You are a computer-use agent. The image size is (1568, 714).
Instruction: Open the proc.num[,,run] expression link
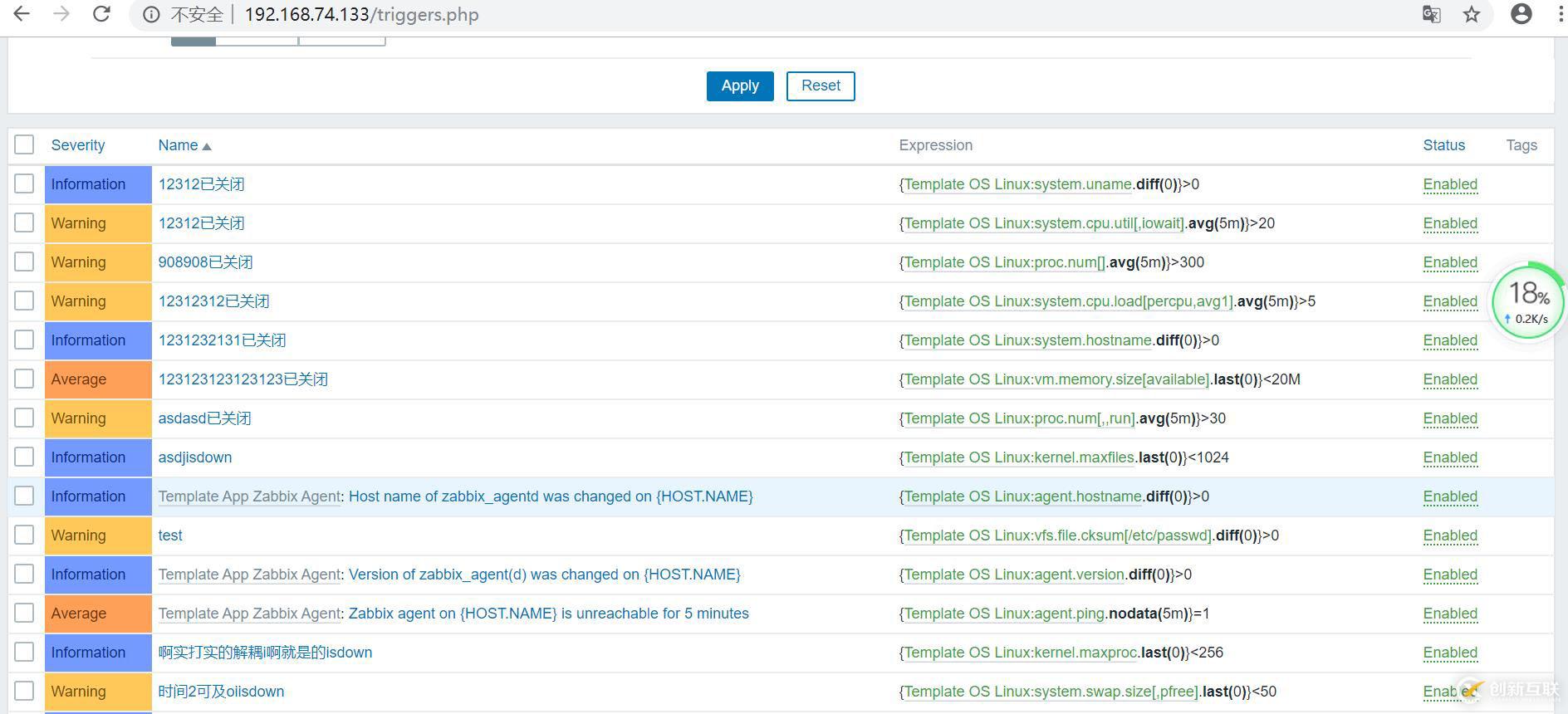[x=1020, y=418]
